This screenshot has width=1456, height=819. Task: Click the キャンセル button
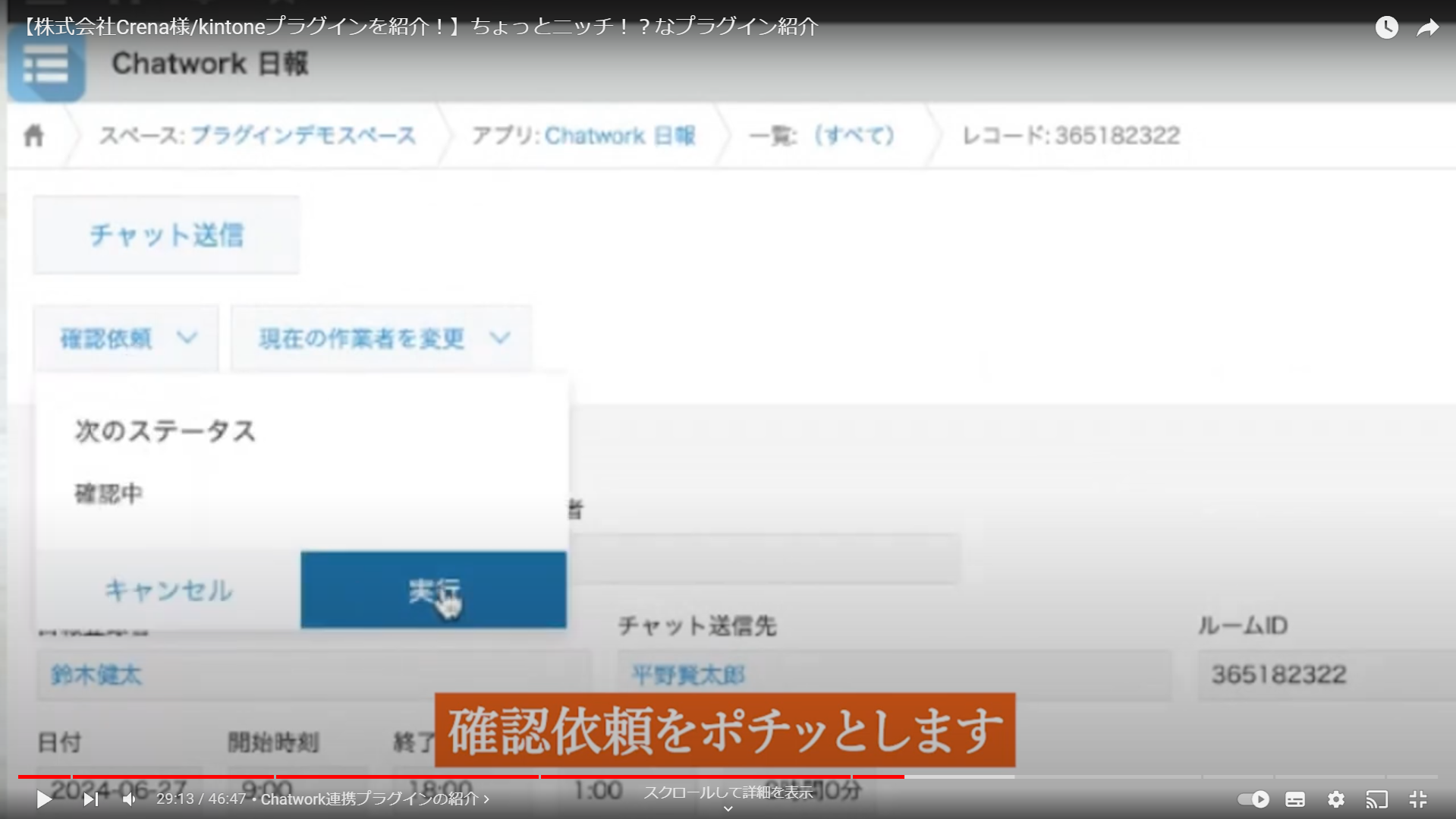(168, 590)
